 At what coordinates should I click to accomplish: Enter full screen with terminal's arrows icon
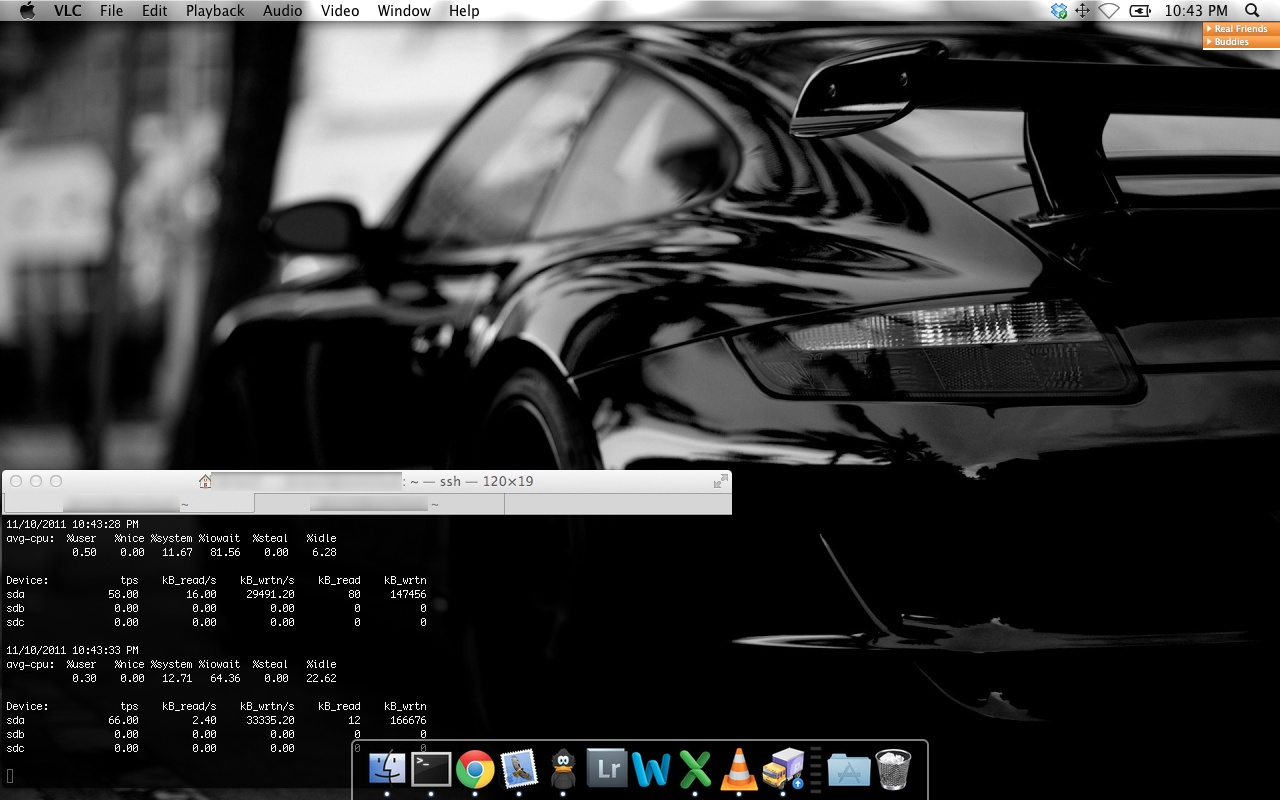(x=720, y=481)
